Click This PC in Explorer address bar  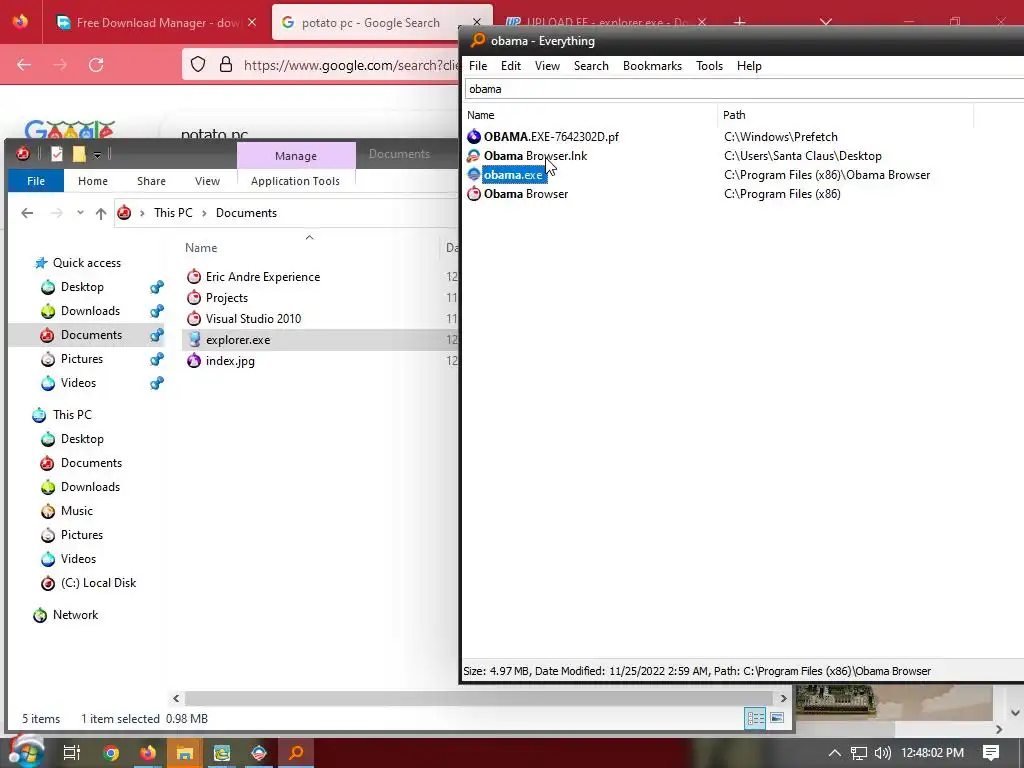pos(173,213)
